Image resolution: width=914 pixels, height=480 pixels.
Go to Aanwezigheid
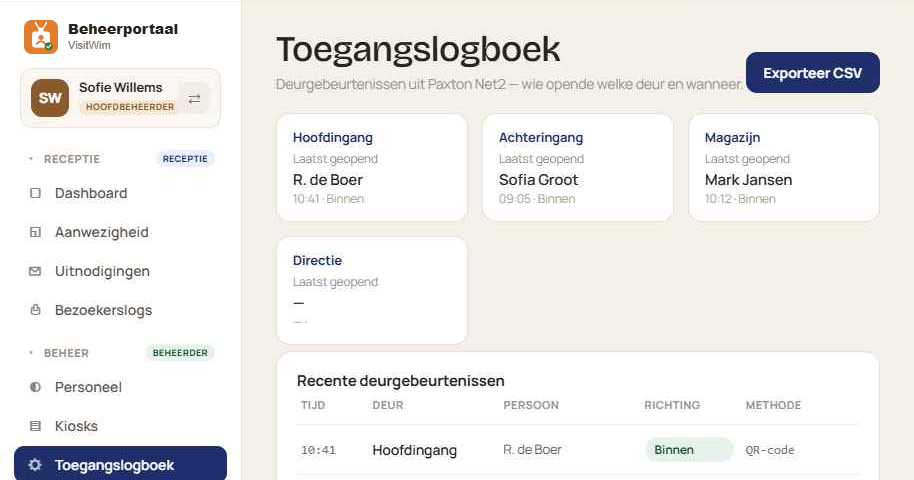tap(120, 232)
